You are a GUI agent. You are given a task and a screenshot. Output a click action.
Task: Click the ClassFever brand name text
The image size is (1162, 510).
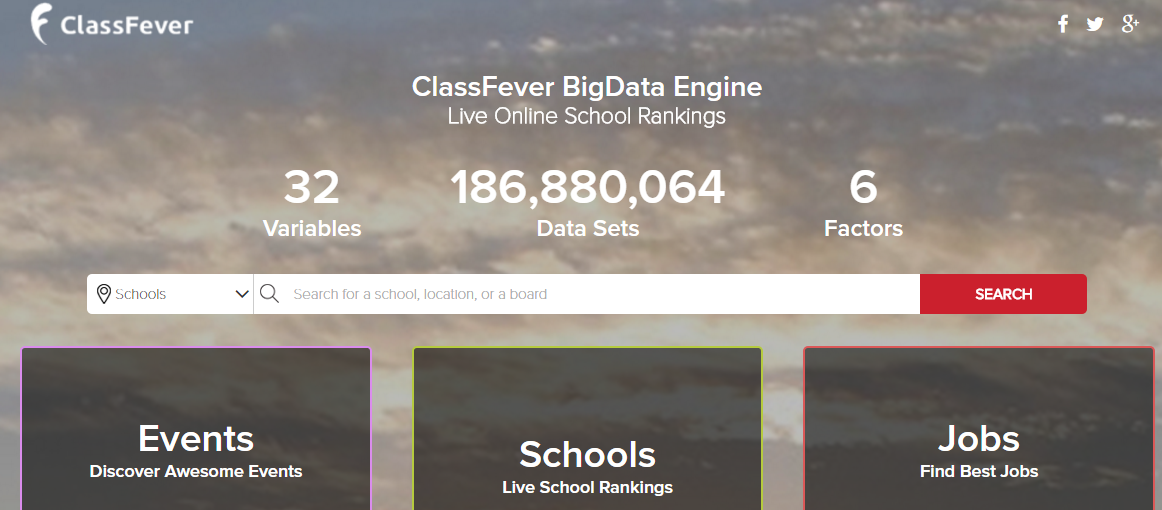[127, 26]
